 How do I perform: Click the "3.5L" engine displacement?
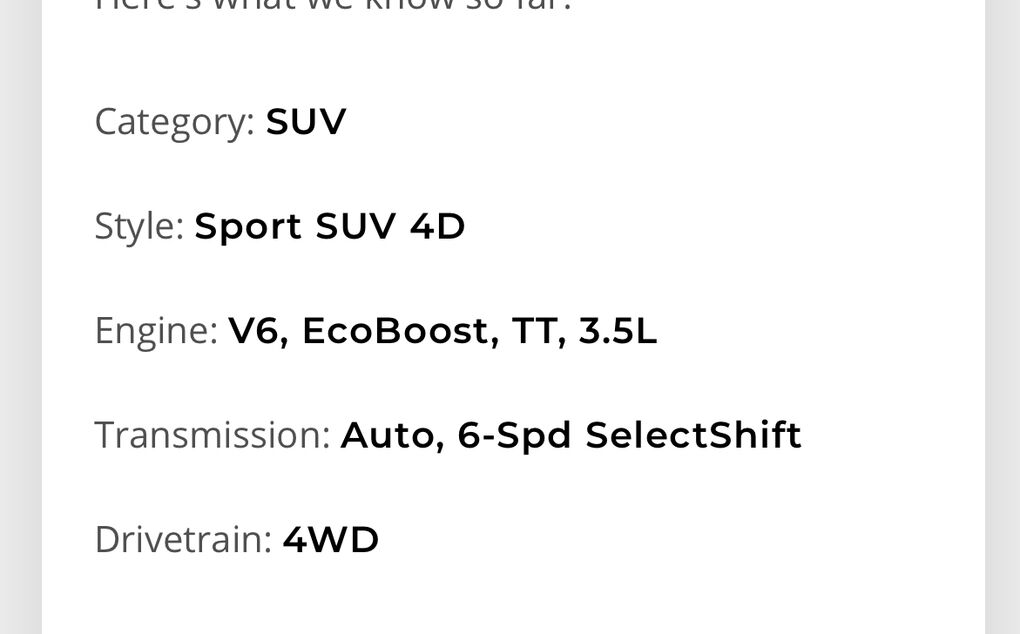618,331
